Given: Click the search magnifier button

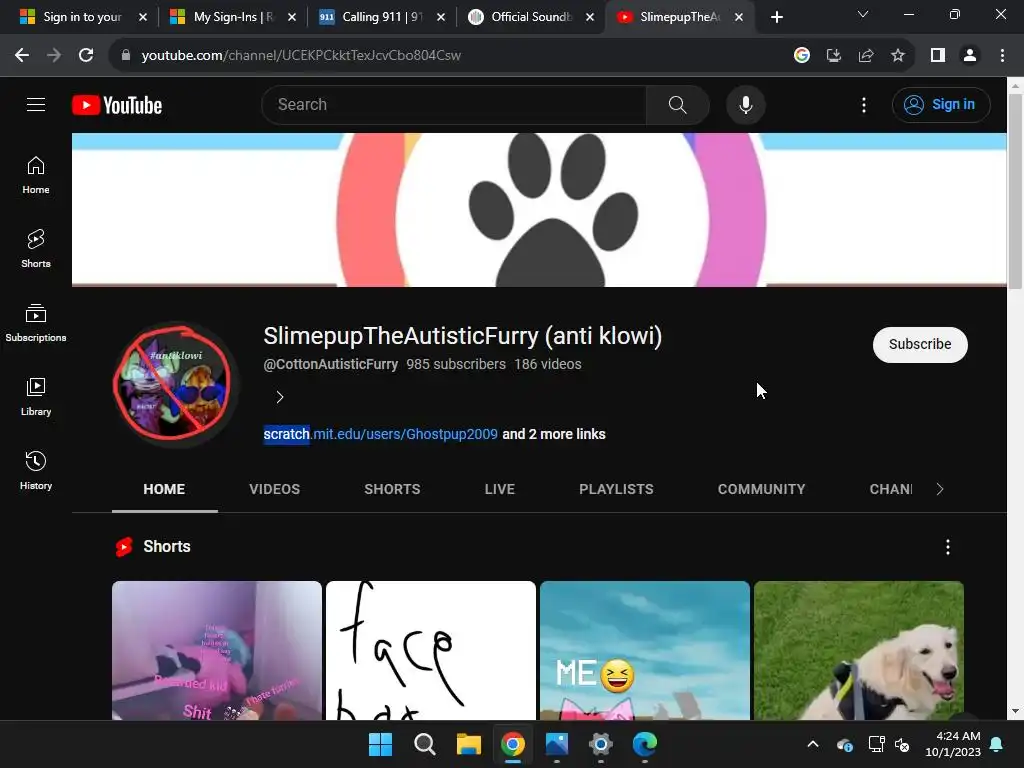Looking at the screenshot, I should click(677, 104).
